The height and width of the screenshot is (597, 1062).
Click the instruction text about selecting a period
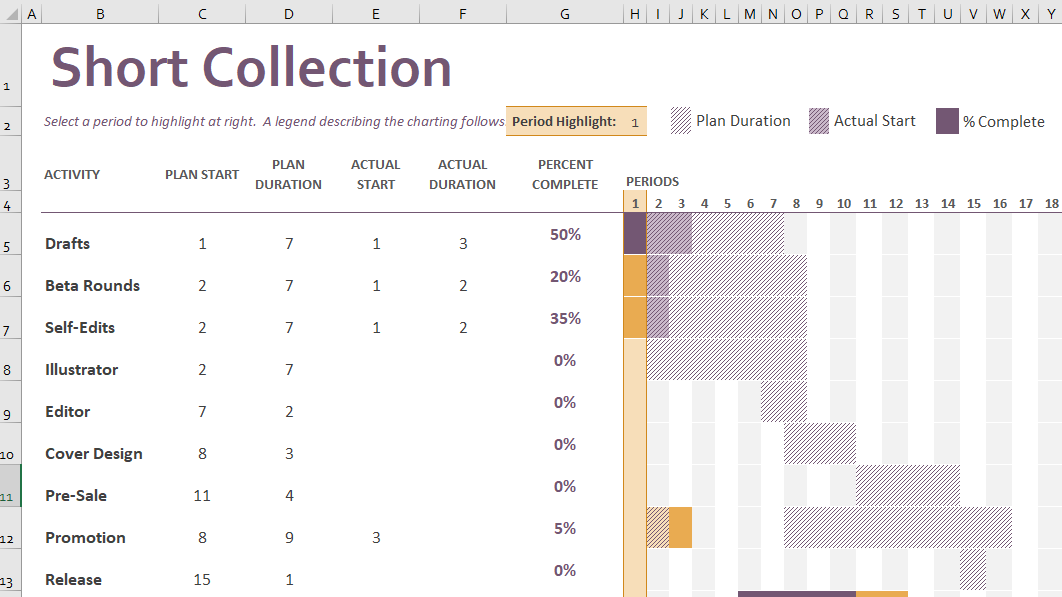click(274, 121)
